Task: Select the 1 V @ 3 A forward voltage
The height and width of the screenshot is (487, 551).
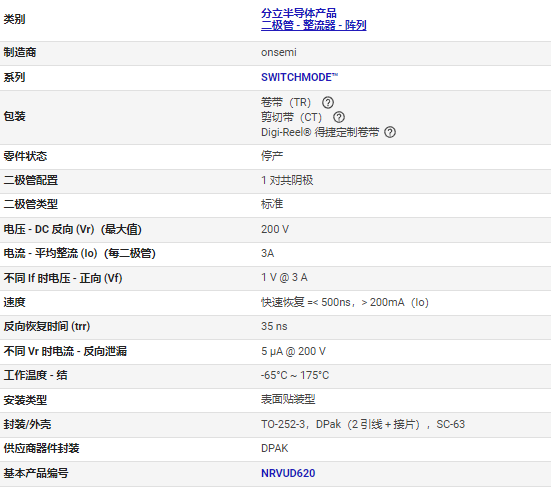Action: (x=284, y=277)
